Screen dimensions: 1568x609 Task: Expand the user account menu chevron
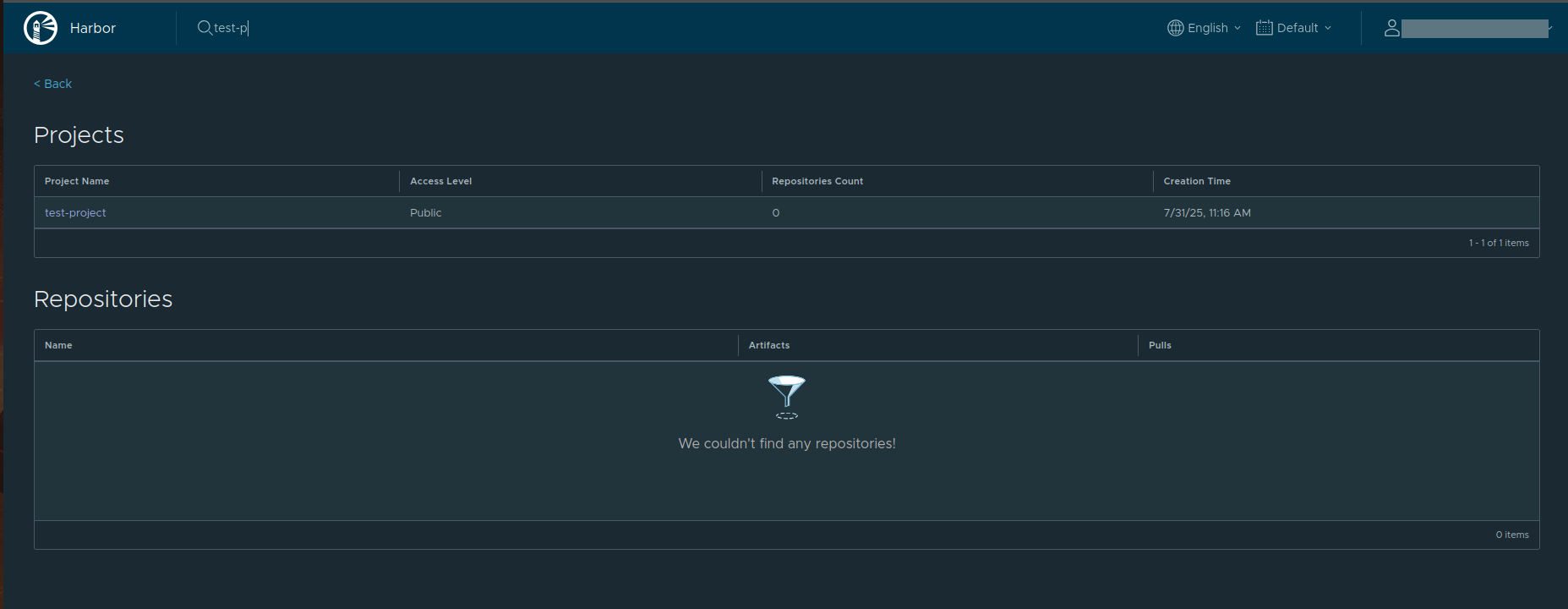(1549, 28)
